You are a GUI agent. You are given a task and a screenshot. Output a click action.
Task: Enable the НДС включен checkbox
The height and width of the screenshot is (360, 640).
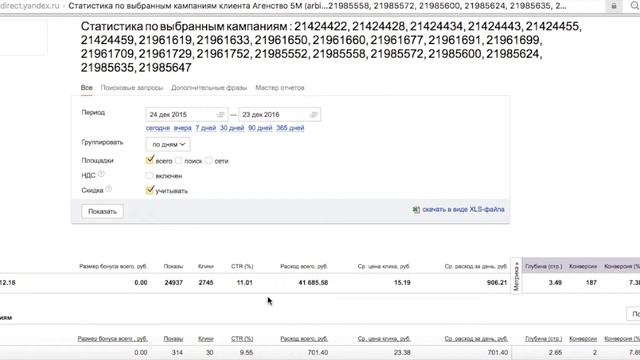coord(149,176)
